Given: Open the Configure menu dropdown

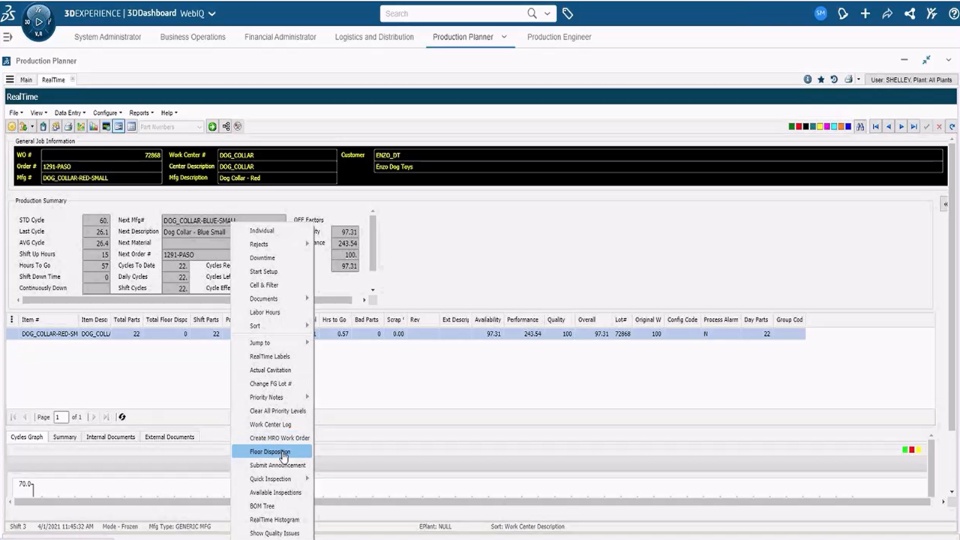Looking at the screenshot, I should point(107,113).
